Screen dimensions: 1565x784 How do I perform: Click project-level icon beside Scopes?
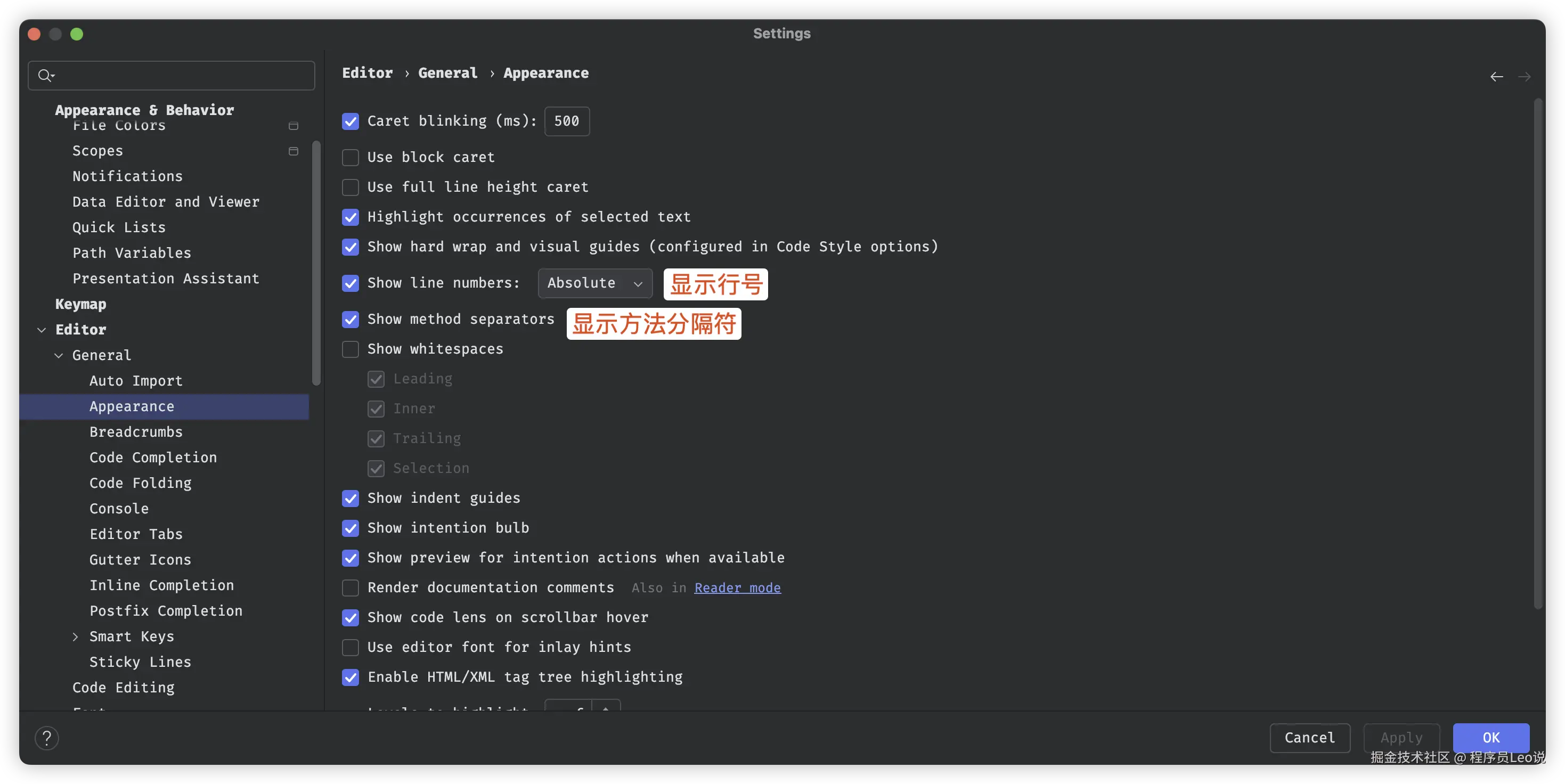coord(294,151)
